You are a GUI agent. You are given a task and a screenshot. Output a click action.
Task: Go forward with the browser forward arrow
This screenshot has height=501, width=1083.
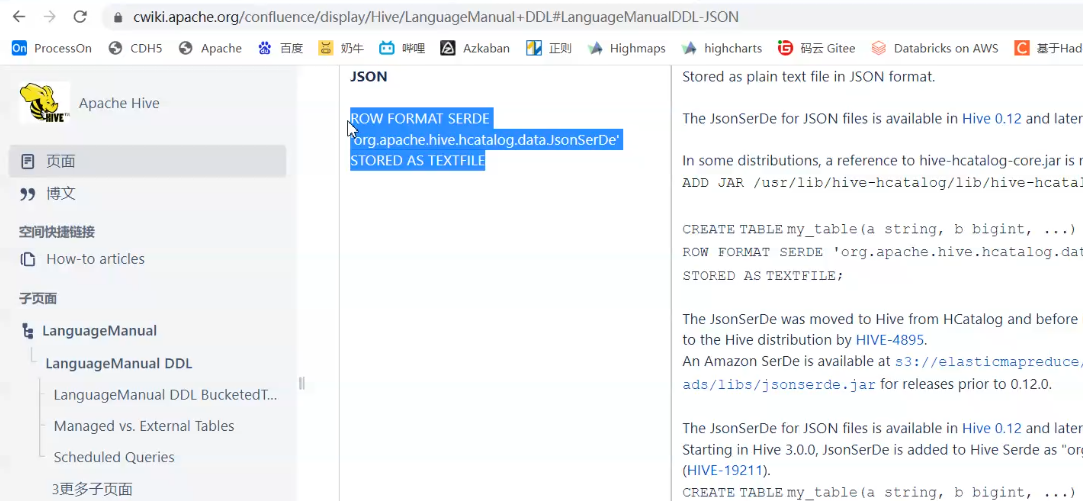50,17
